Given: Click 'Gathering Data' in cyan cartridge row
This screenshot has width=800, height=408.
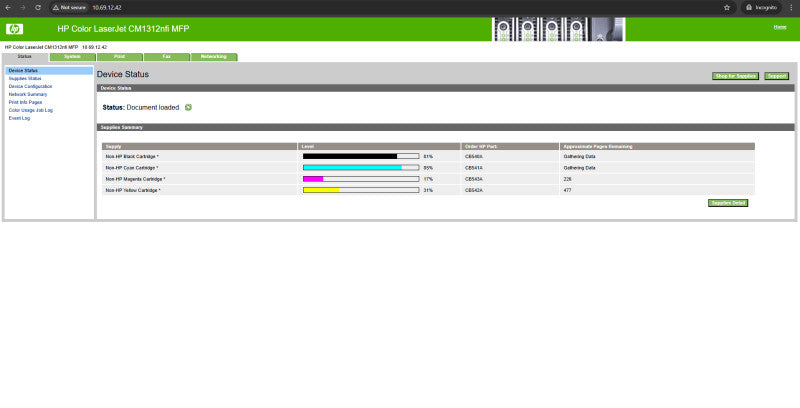Looking at the screenshot, I should [x=579, y=168].
